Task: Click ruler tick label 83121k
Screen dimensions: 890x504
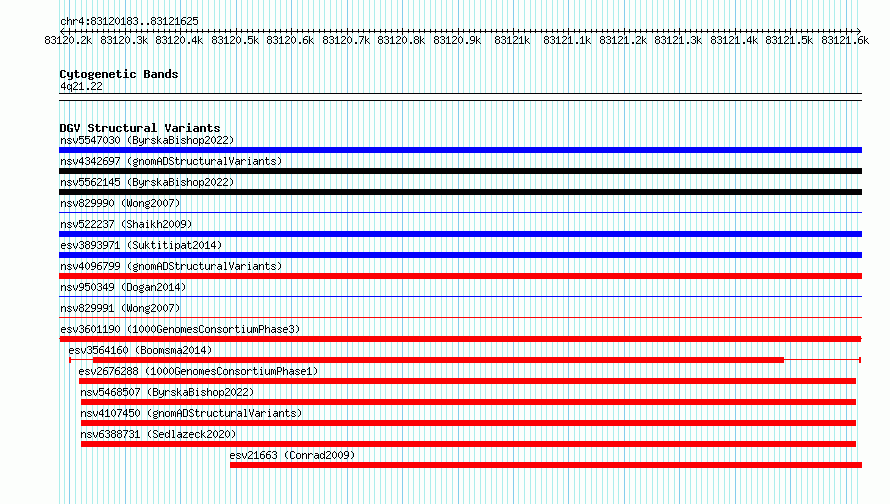Action: [512, 41]
